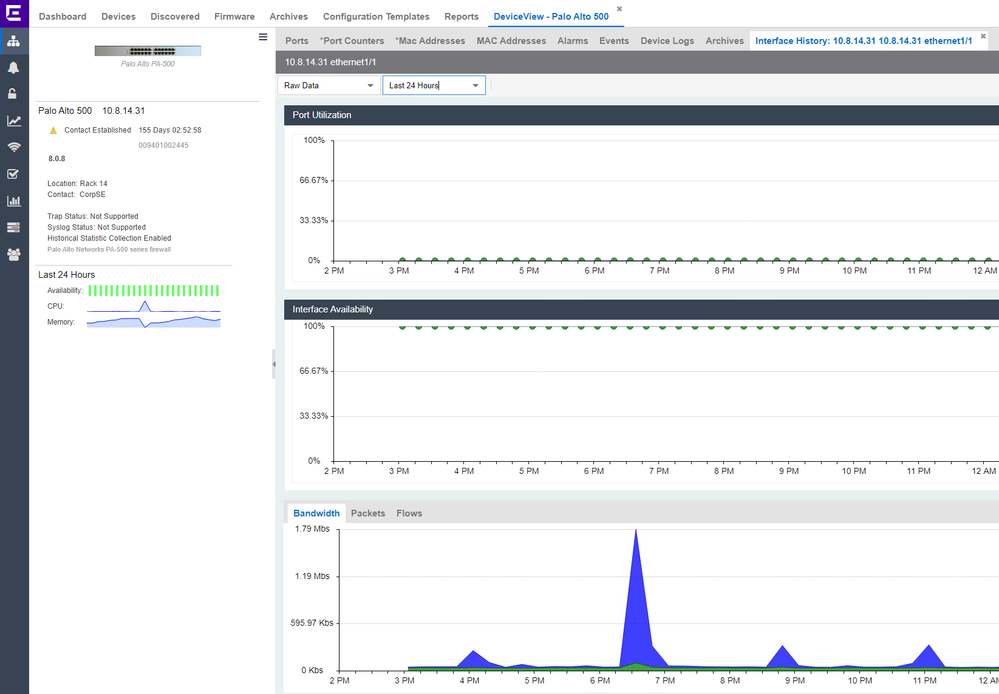Click the serial number 009401002445
The height and width of the screenshot is (694, 999).
click(163, 145)
